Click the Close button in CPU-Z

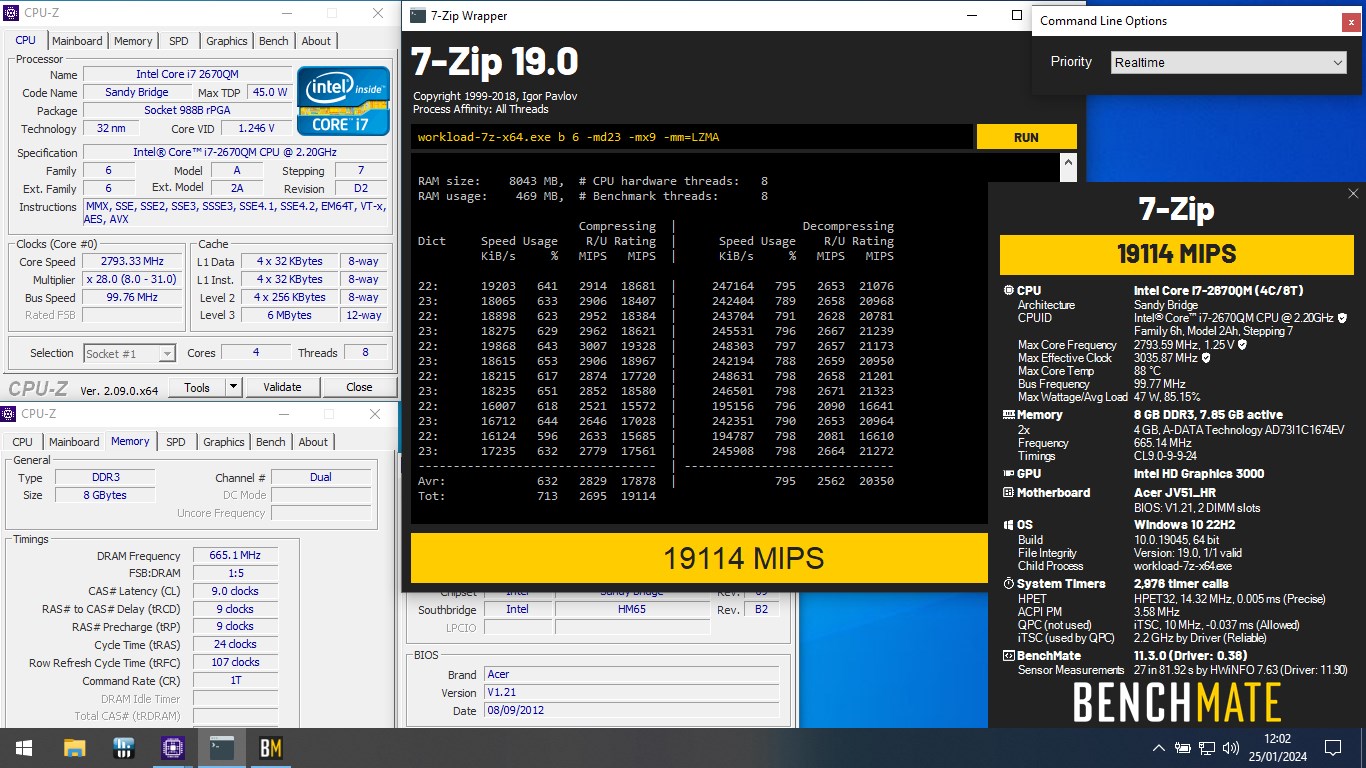(359, 387)
